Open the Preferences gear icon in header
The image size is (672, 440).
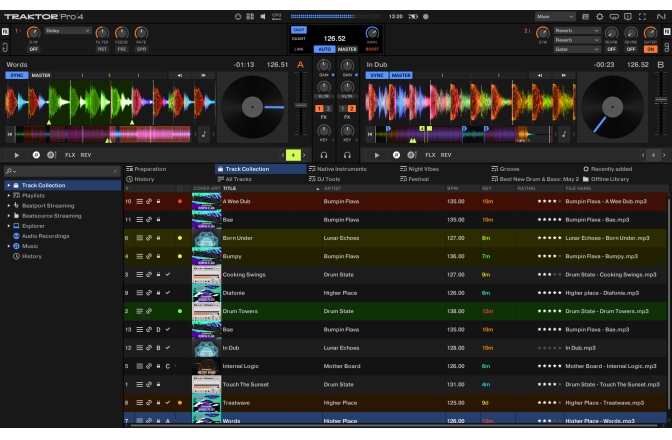click(600, 17)
